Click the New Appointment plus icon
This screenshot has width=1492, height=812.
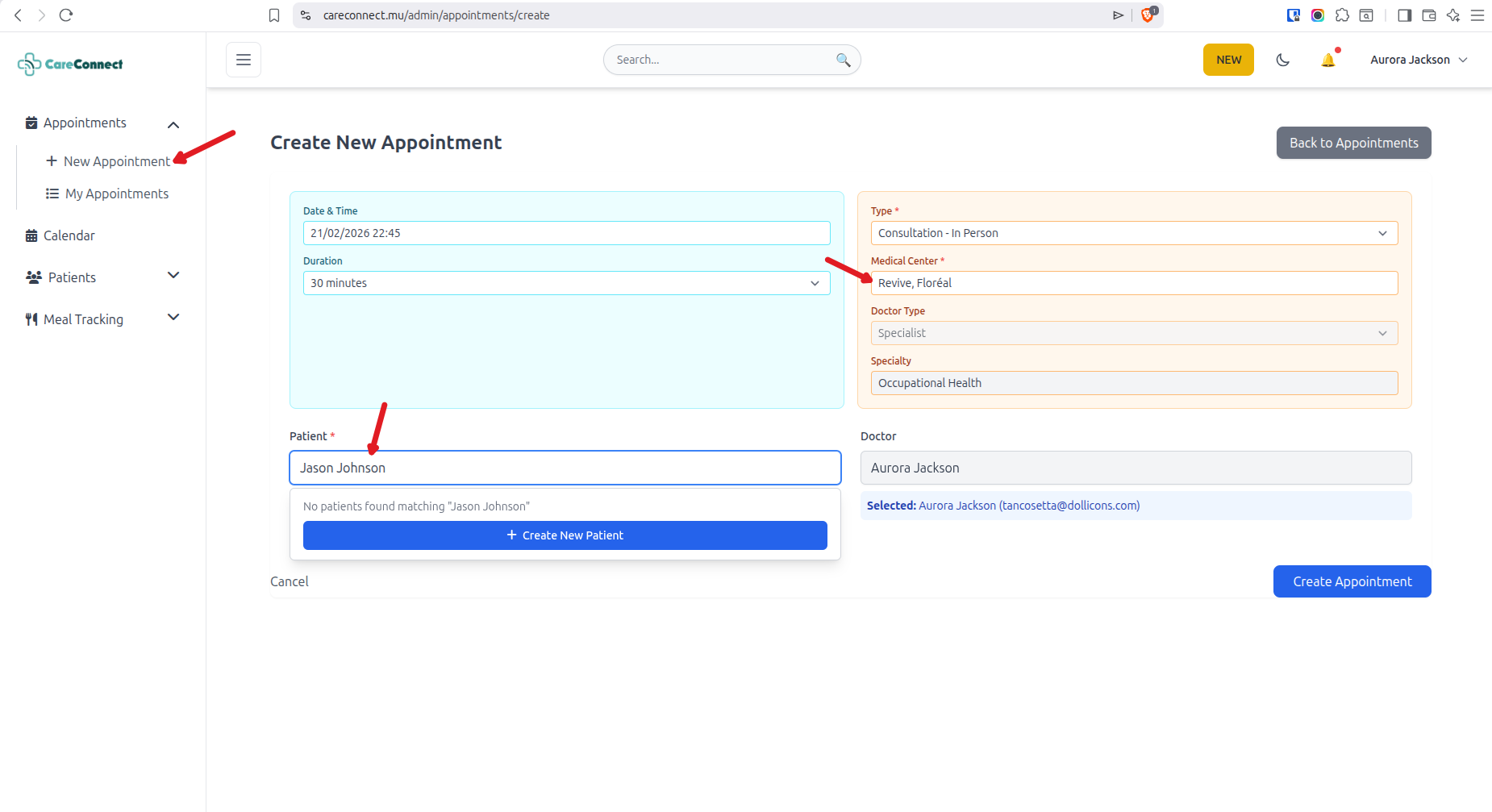pos(52,160)
